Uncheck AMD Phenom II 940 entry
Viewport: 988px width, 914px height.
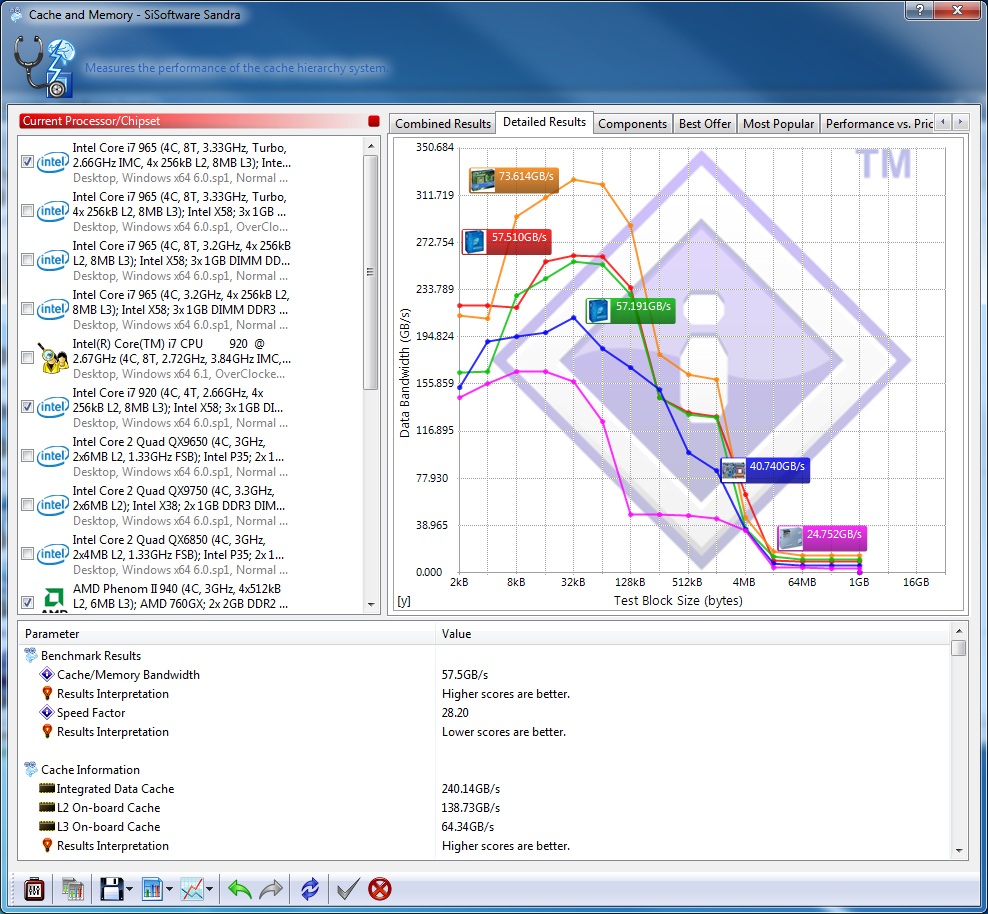(27, 602)
